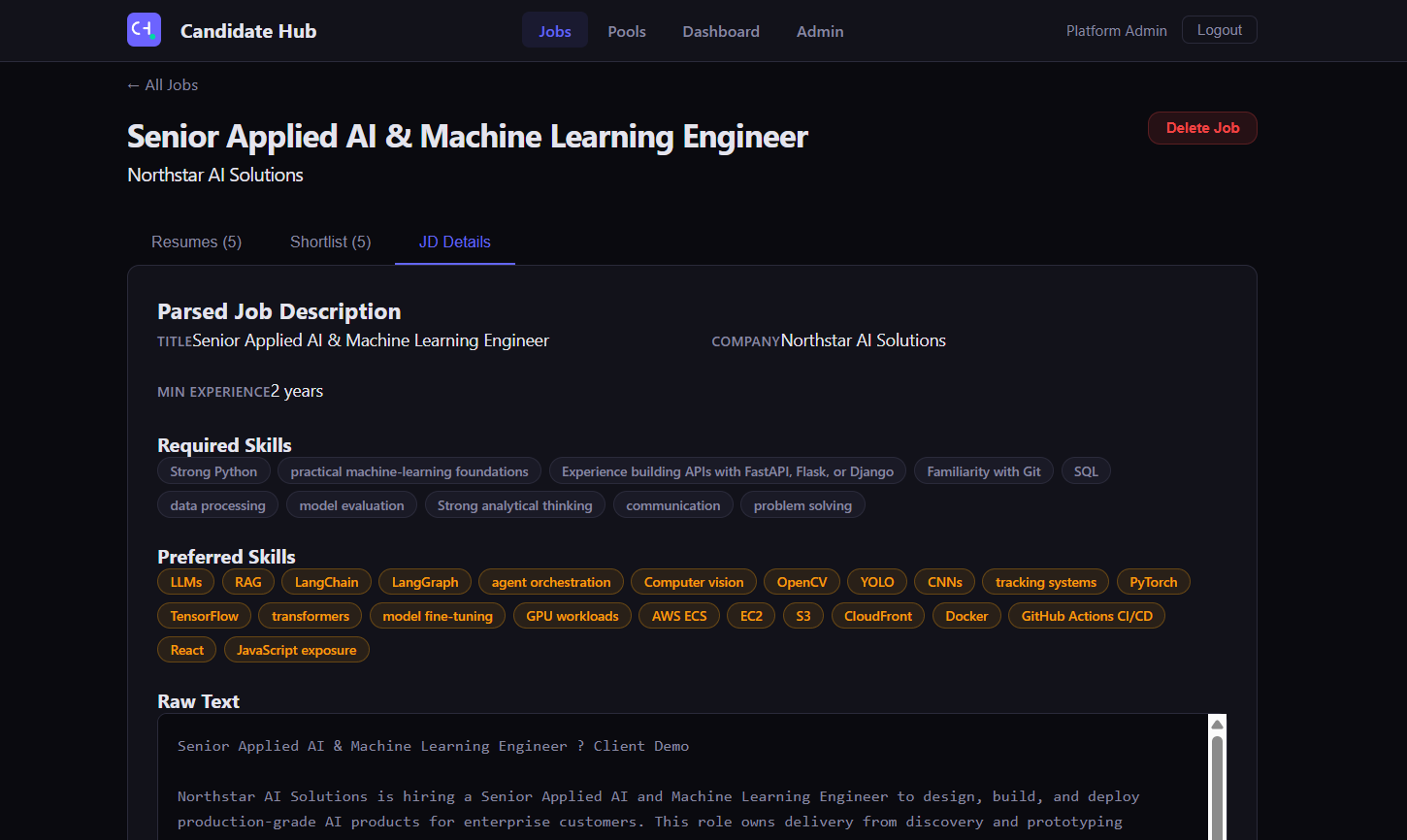Click the Docker skill chip
1407x840 pixels.
click(x=966, y=616)
